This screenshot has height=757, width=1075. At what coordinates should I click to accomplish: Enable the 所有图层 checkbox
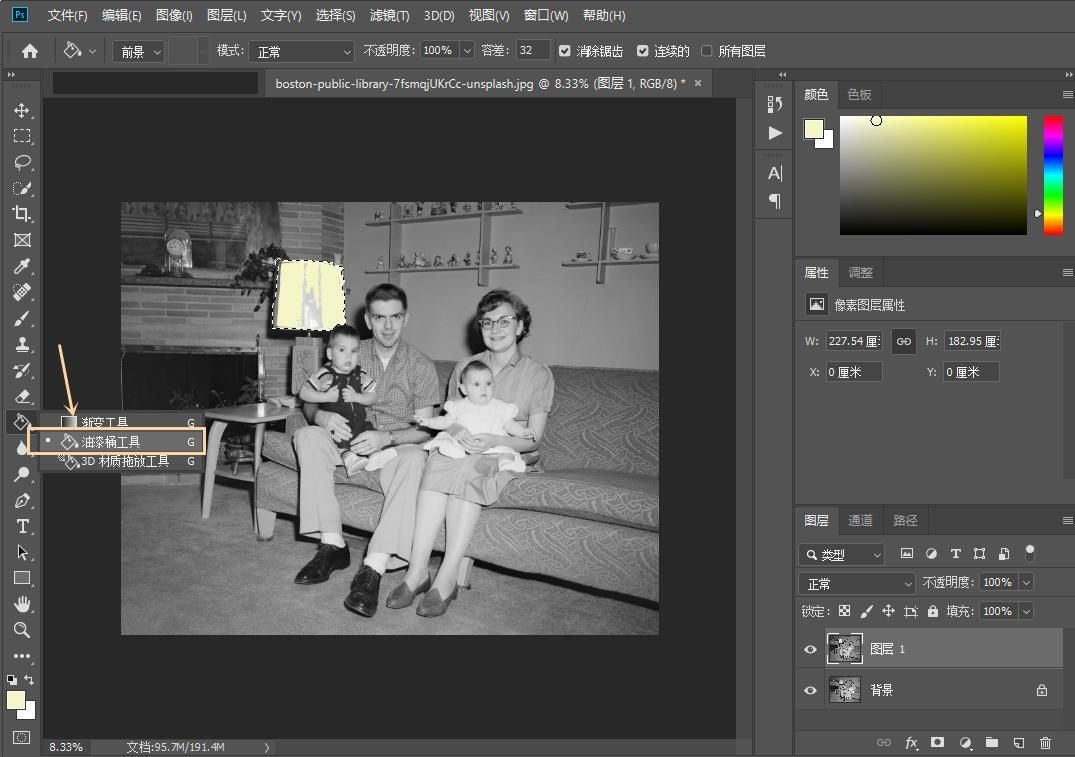[707, 51]
